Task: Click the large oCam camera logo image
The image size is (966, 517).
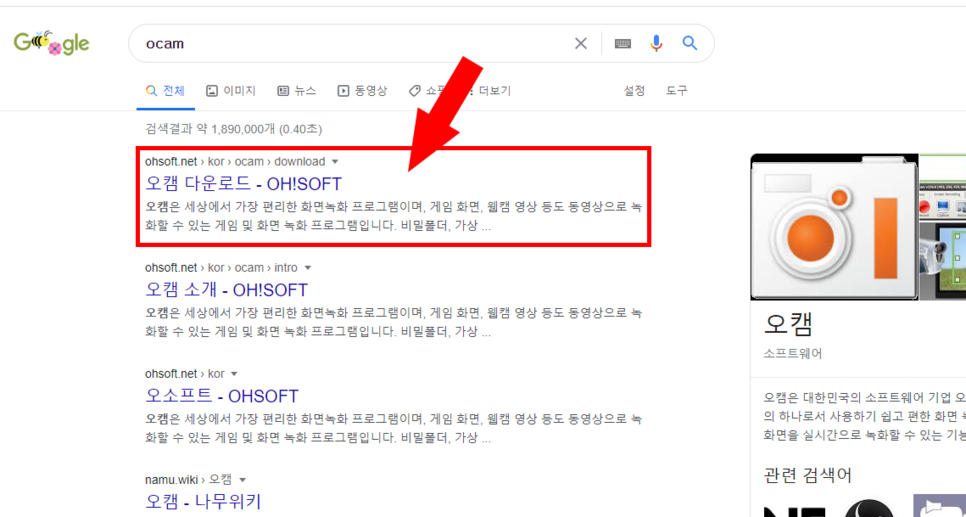Action: point(834,227)
